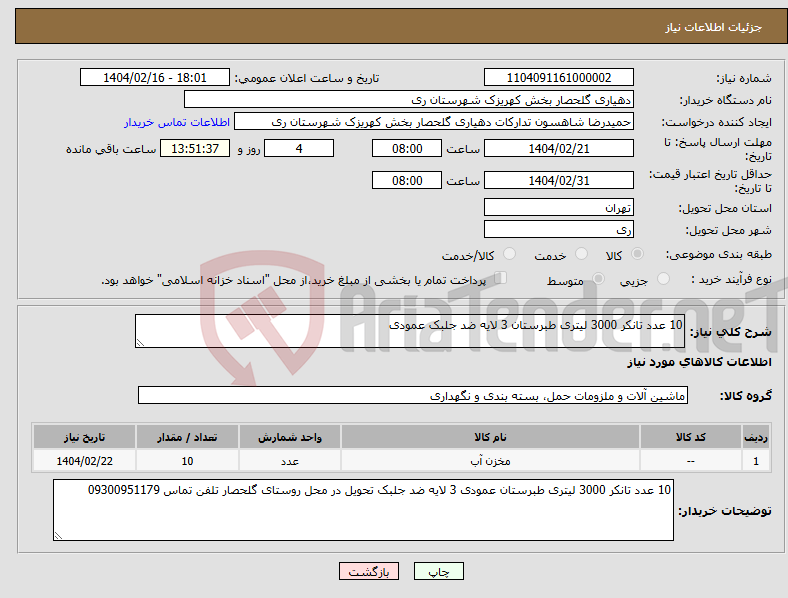Click the request creator name field
The image size is (788, 598).
pos(434,122)
